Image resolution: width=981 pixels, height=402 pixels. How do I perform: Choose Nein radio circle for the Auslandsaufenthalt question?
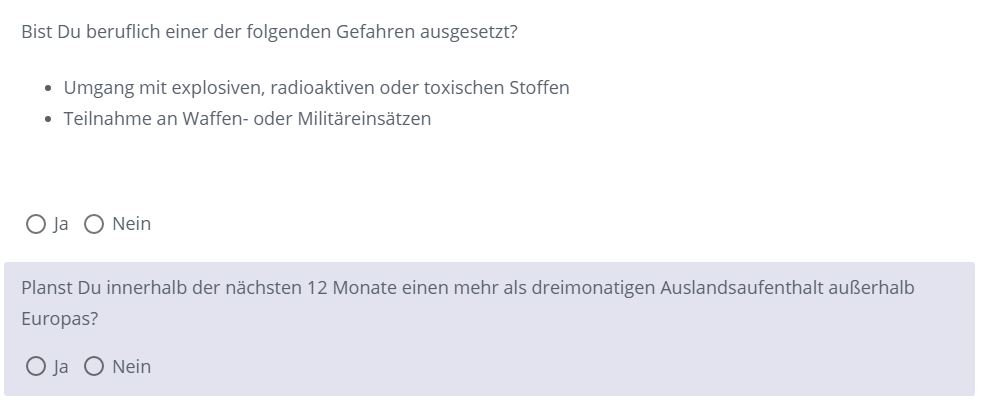tap(94, 366)
